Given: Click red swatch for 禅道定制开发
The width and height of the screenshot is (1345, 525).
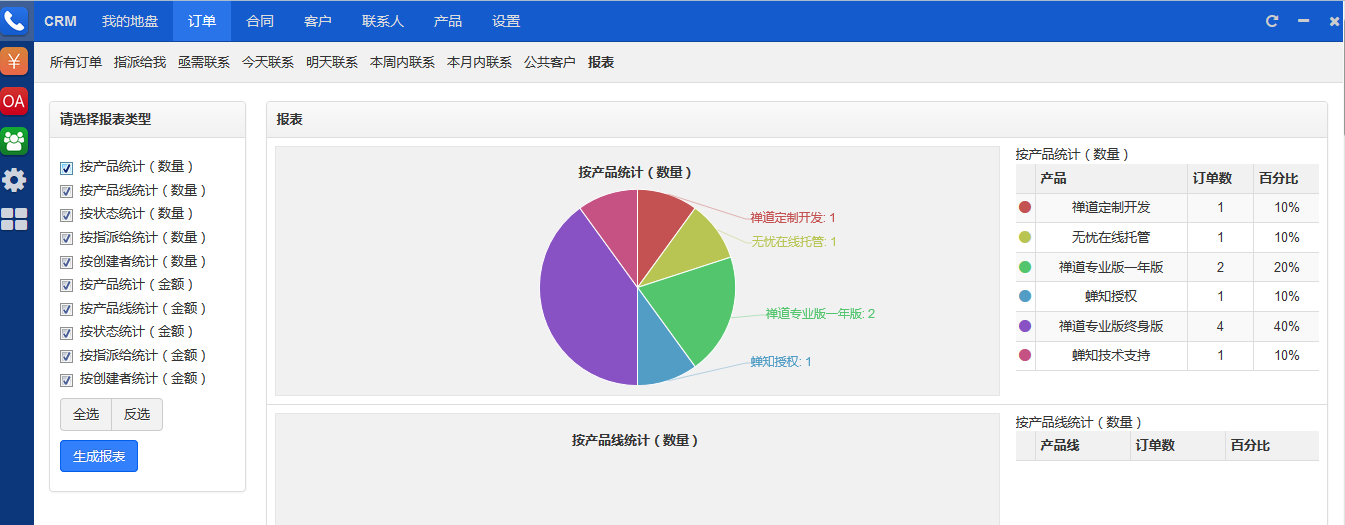Looking at the screenshot, I should 1025,207.
